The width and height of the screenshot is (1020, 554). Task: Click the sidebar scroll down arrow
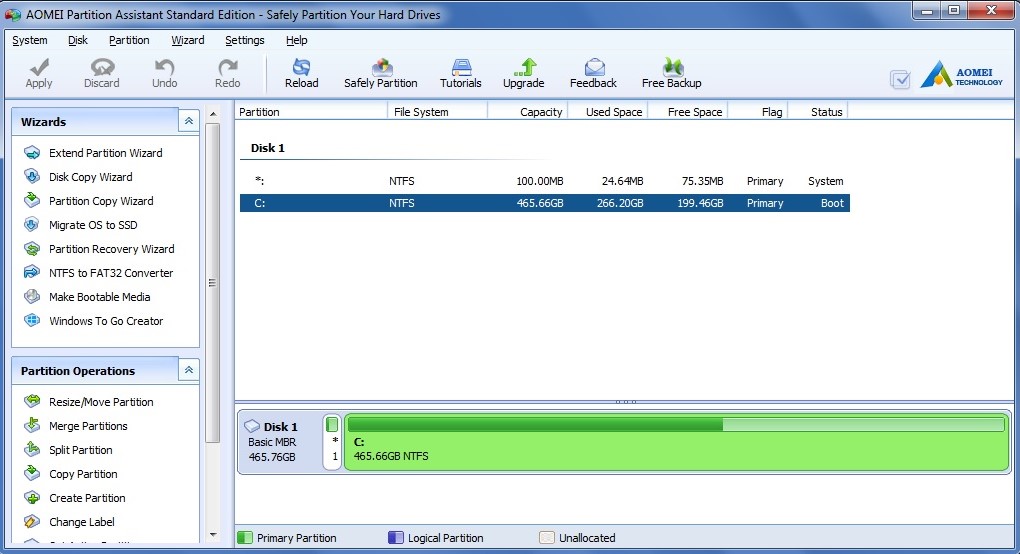click(x=213, y=535)
